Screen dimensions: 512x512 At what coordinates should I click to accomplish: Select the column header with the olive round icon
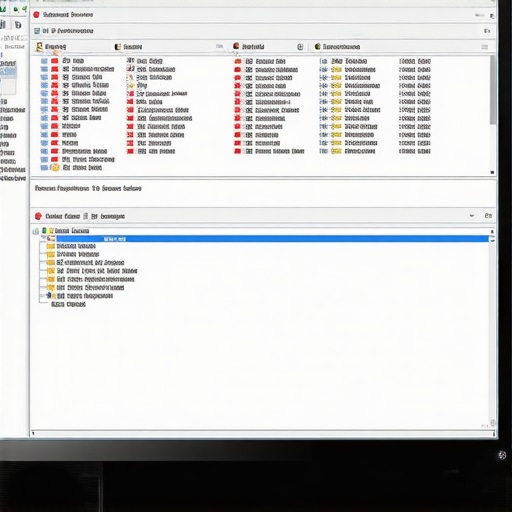click(337, 46)
